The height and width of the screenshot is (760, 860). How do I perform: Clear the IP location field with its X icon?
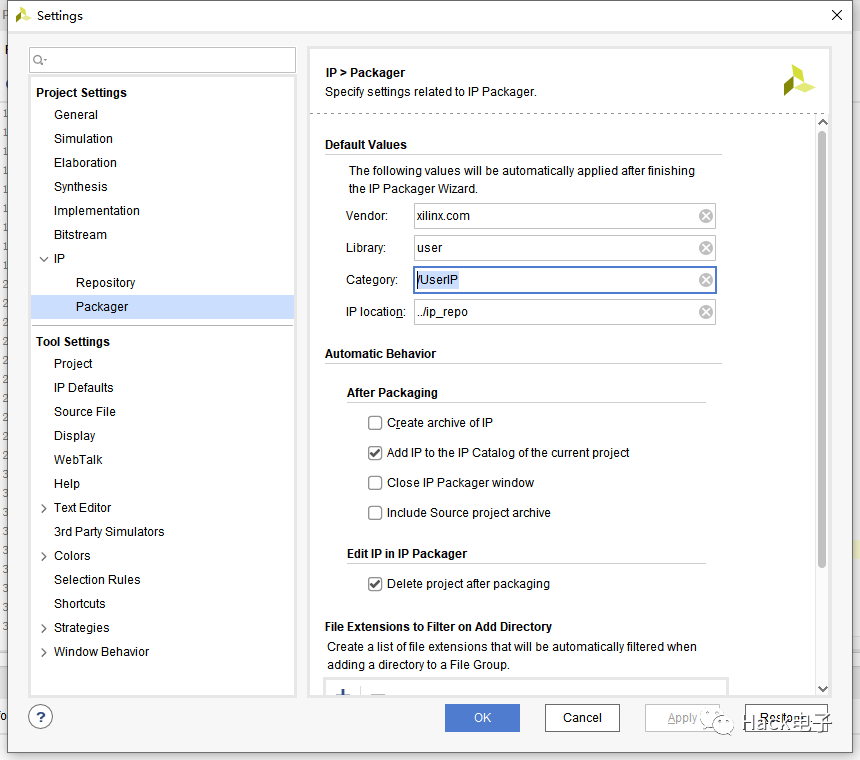pyautogui.click(x=706, y=312)
